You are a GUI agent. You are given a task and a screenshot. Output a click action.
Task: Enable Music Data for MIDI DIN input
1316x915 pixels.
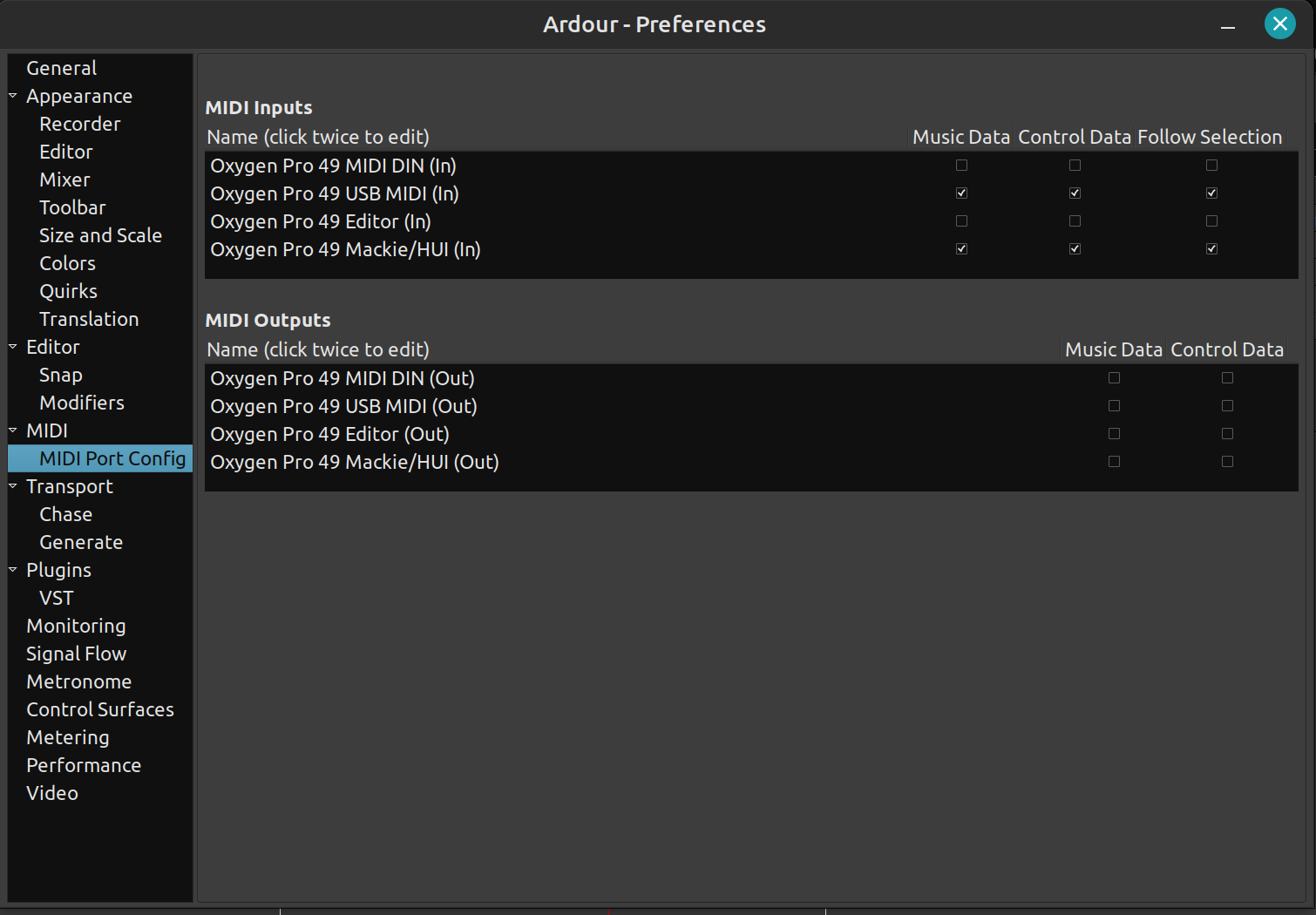[x=961, y=166]
